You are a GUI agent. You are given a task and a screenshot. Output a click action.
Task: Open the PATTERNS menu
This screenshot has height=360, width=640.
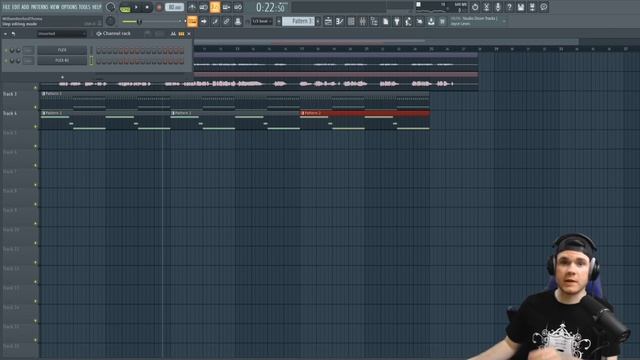(40, 7)
